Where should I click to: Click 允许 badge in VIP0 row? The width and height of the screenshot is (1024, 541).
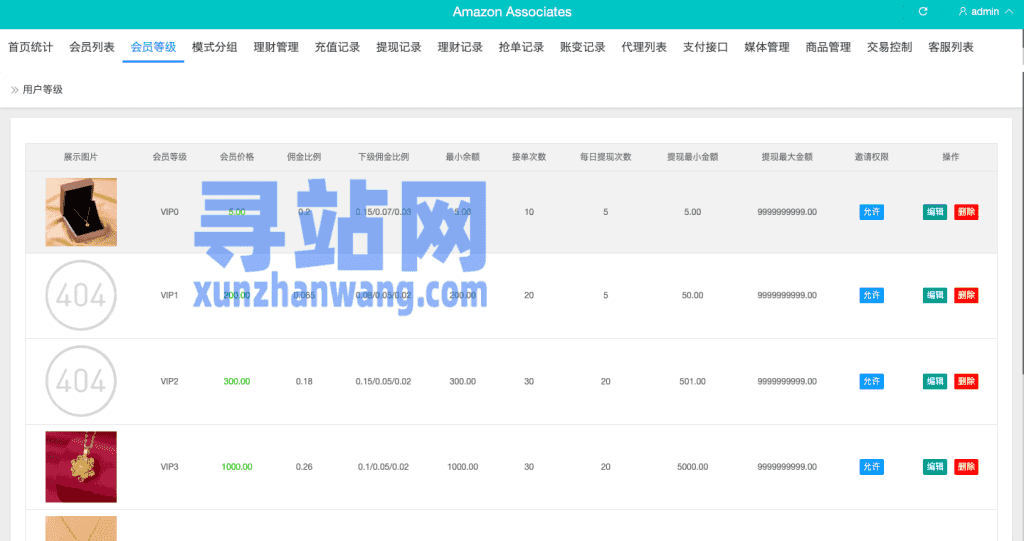[871, 212]
